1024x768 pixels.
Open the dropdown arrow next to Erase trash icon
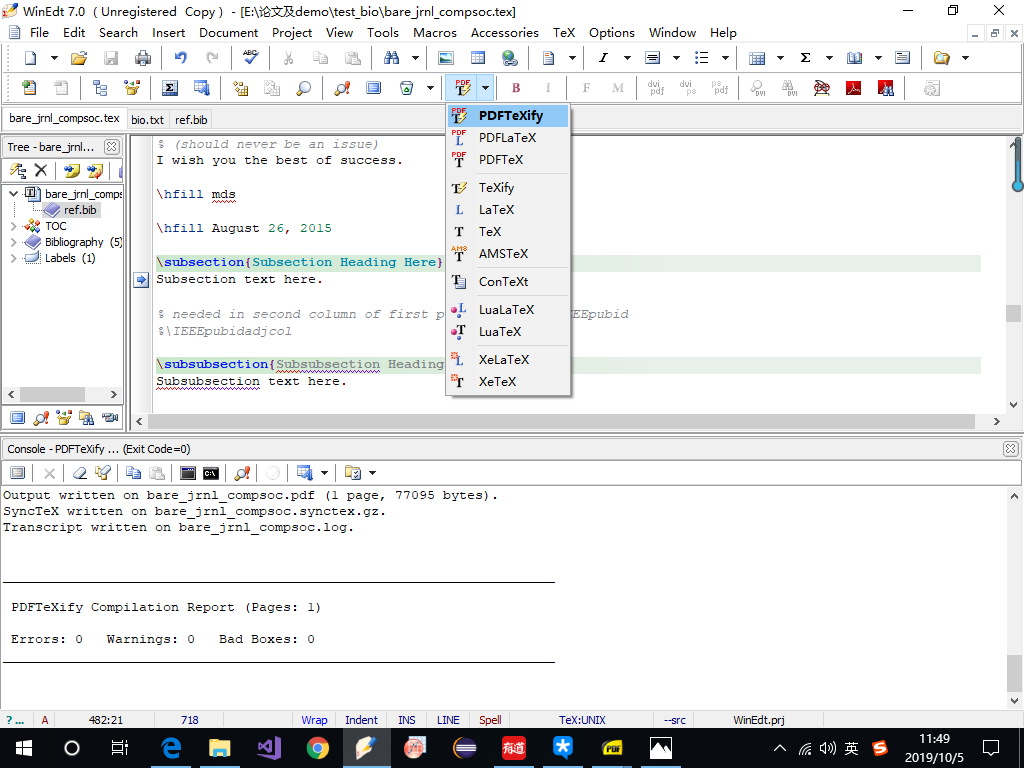pyautogui.click(x=430, y=88)
